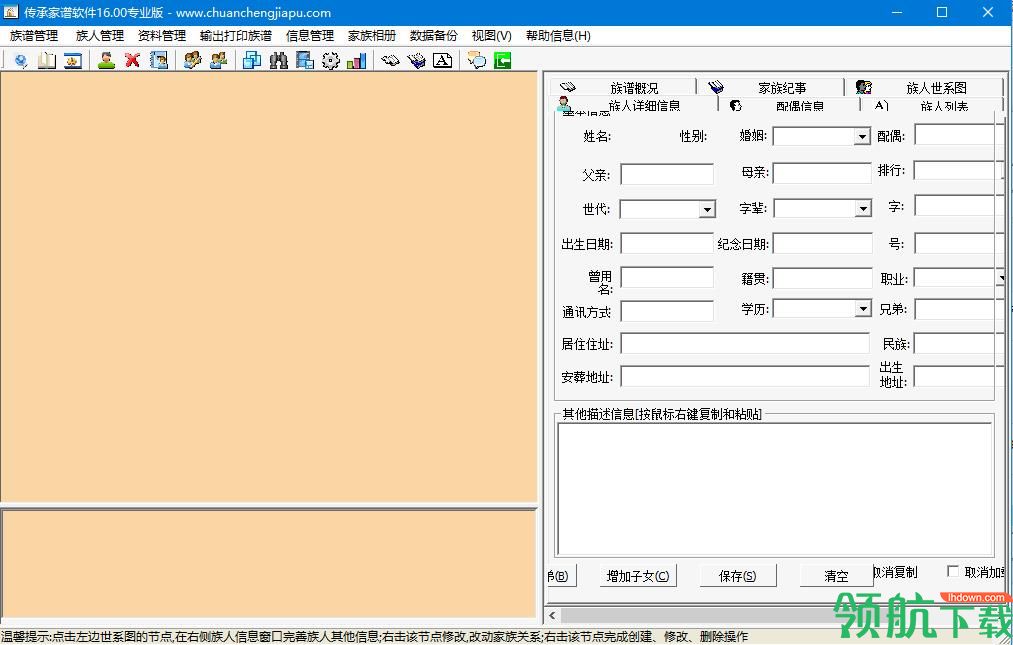This screenshot has height=645, width=1013.
Task: Click the picture window toolbar icon
Action: pos(73,61)
